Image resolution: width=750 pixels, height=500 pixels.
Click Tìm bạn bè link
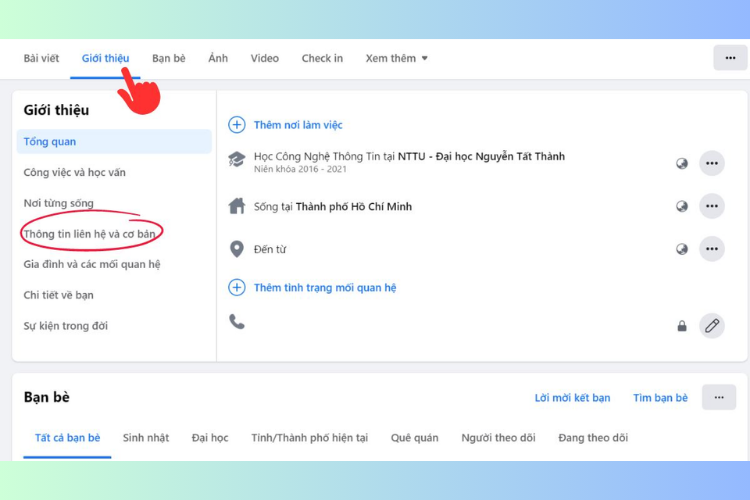(660, 398)
